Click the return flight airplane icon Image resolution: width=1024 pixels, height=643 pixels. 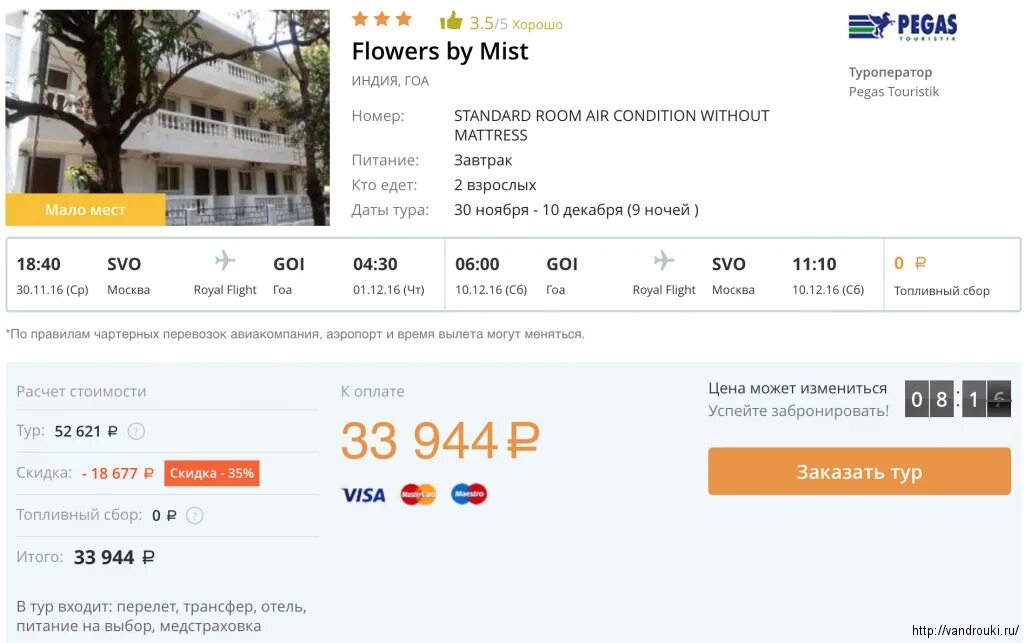point(664,261)
